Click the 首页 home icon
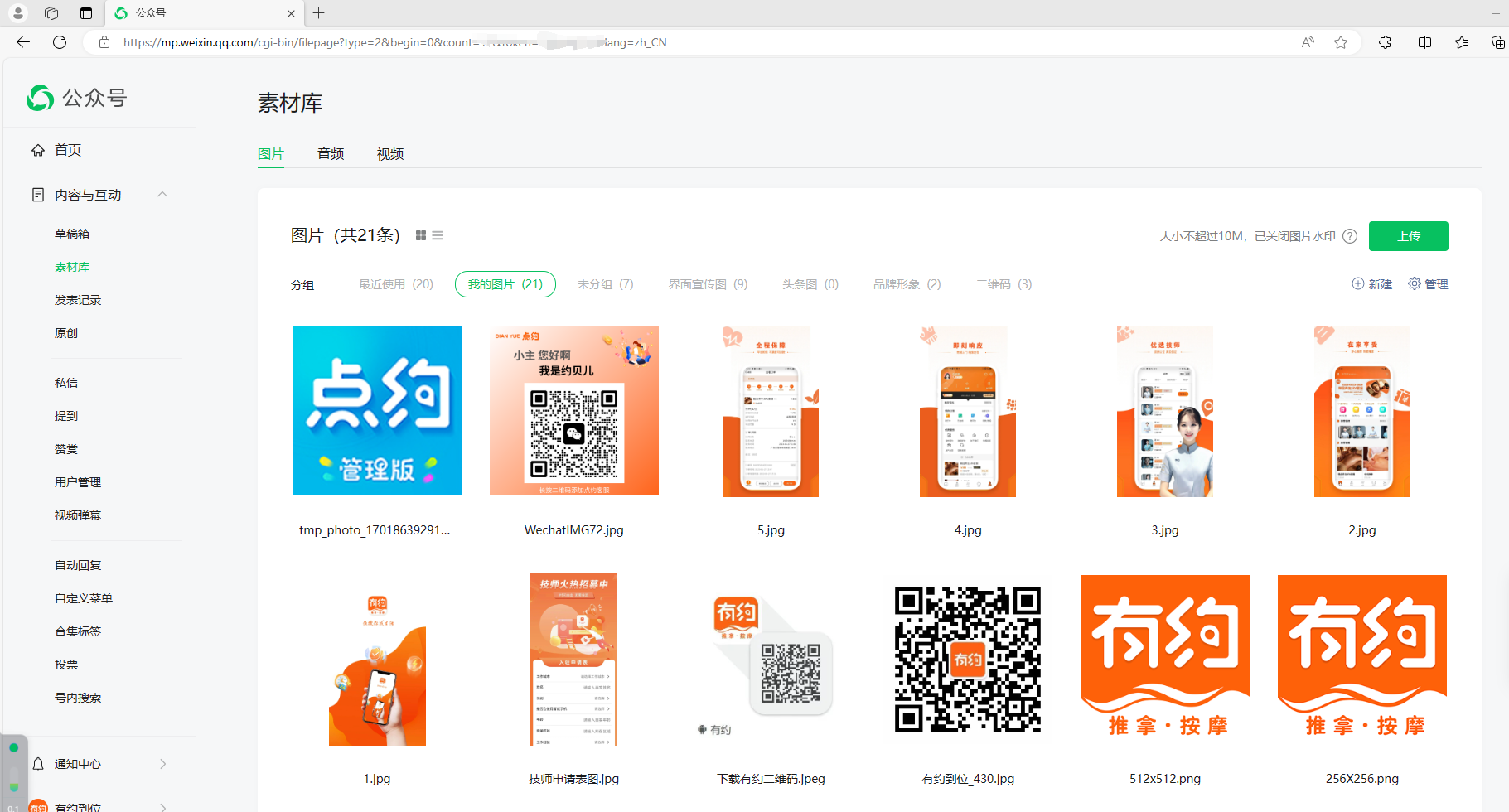Screen dimensions: 1509x812 (38, 150)
